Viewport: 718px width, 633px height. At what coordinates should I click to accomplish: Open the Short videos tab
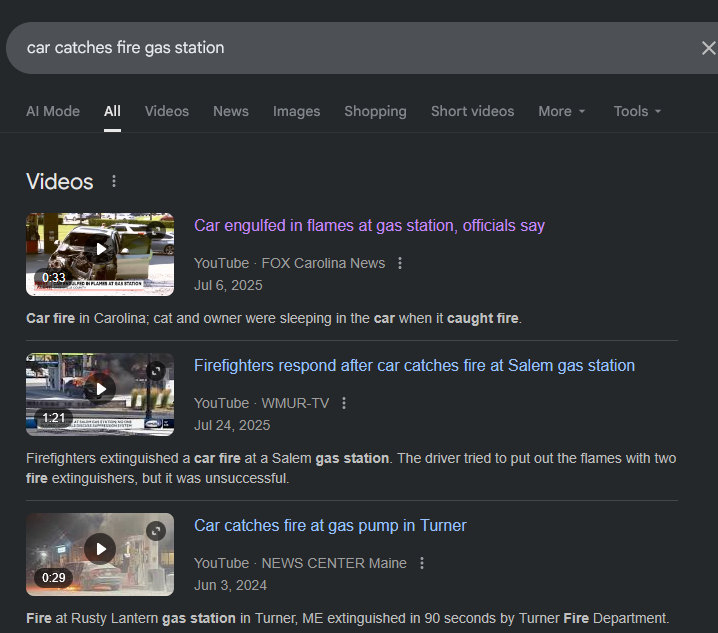472,111
